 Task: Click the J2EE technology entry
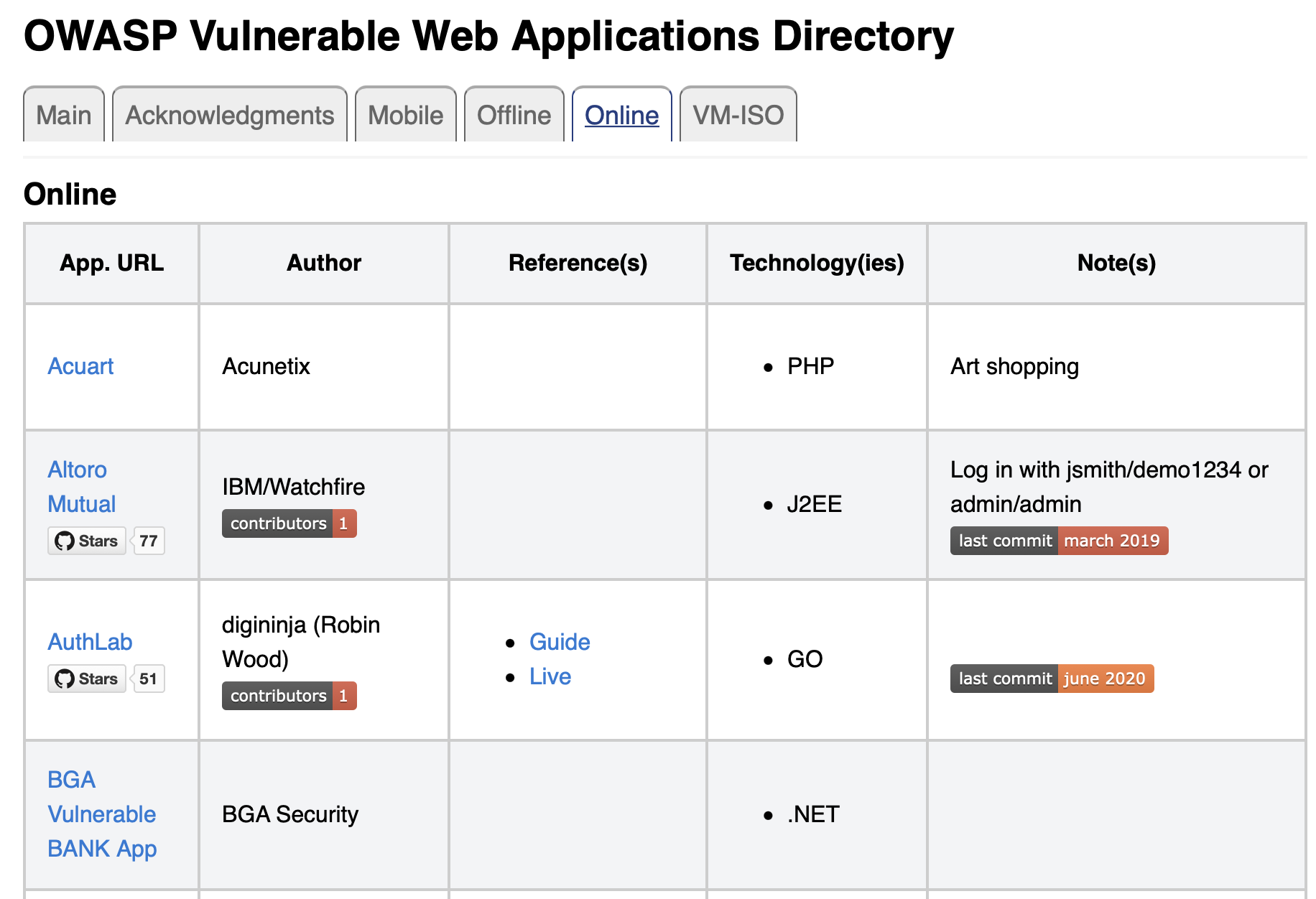[x=815, y=504]
